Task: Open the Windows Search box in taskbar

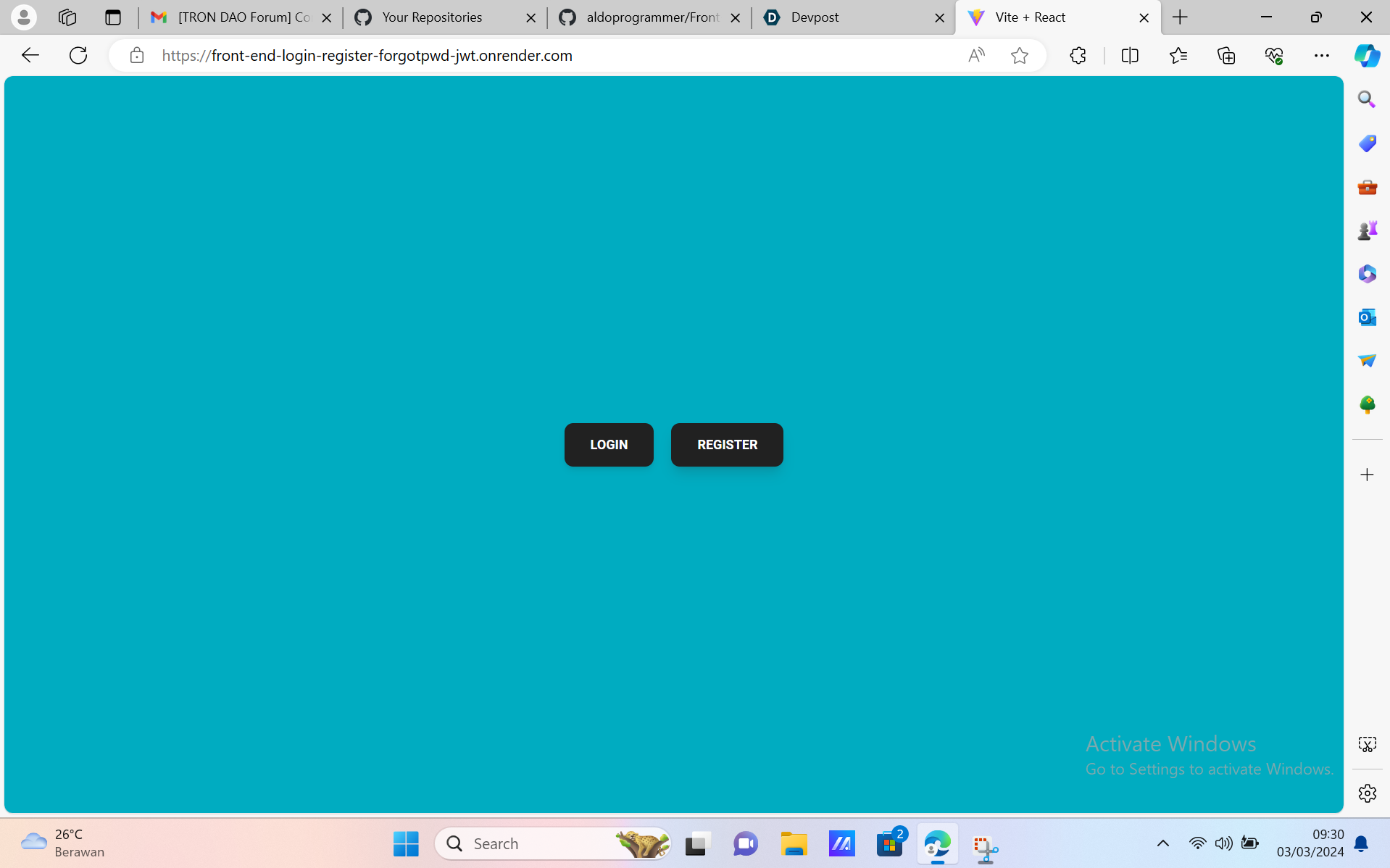Action: [554, 843]
